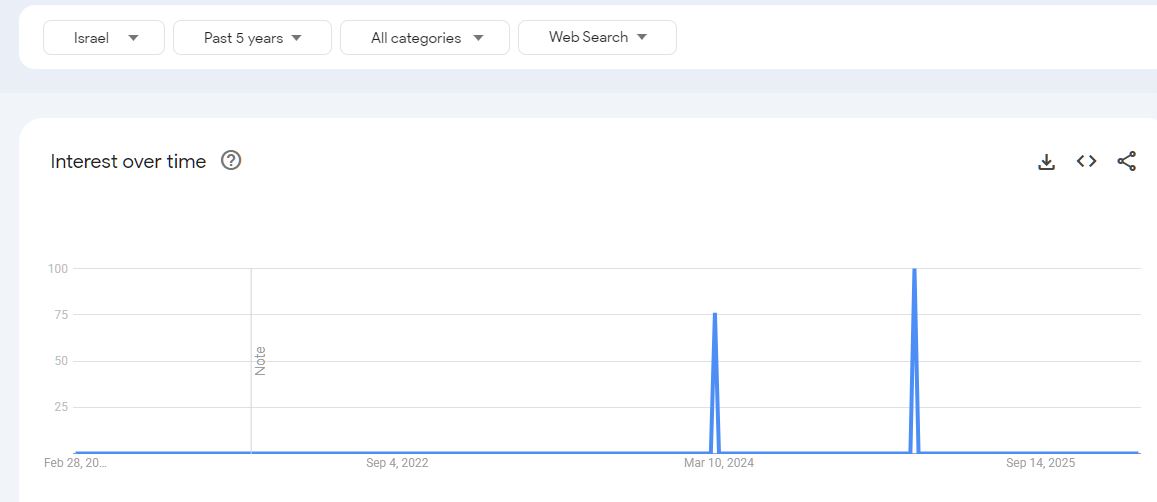Screen dimensions: 1157x502
Task: Open the Israel region dropdown
Action: point(104,38)
